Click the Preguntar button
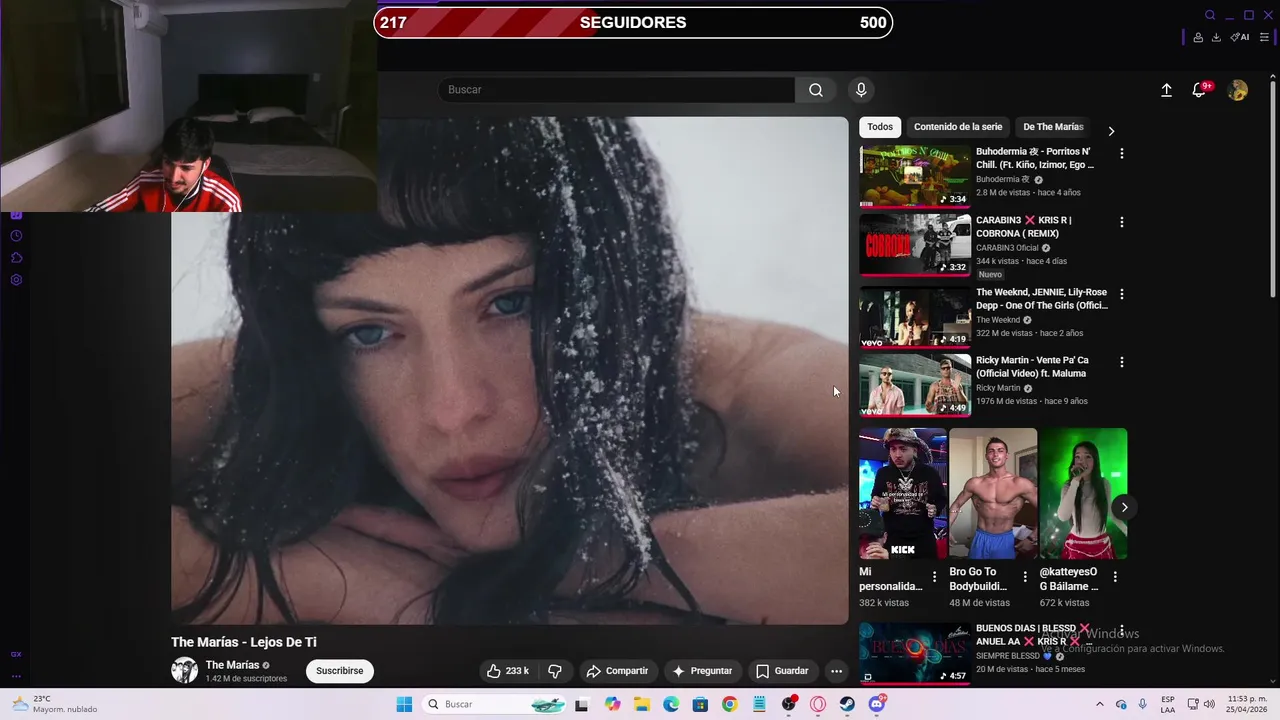 click(702, 671)
